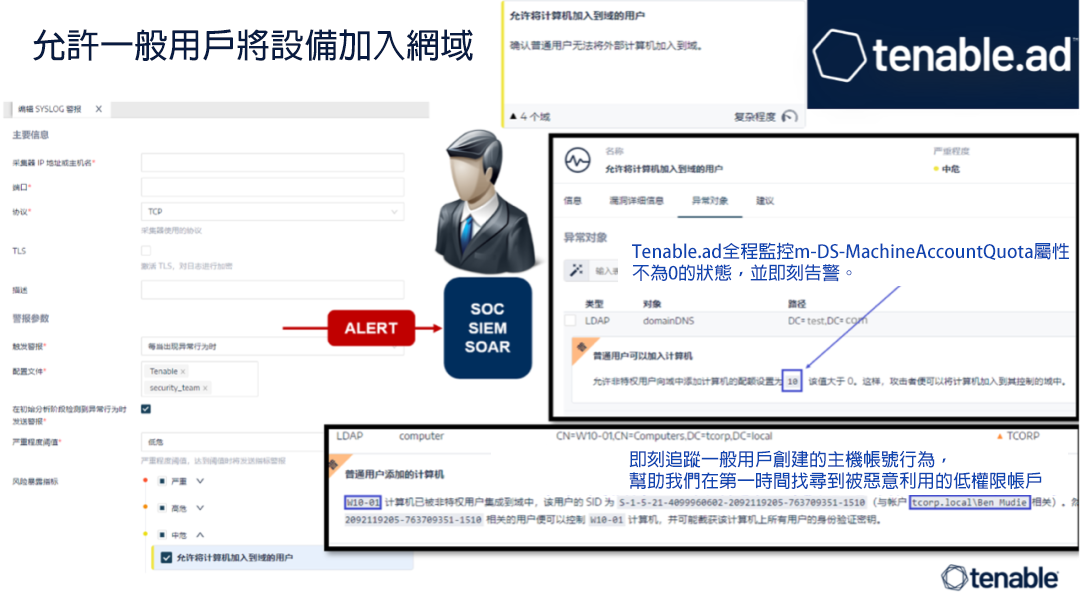
Task: Click the 编辑 SYSLOG 警报 tab title
Action: pos(50,109)
